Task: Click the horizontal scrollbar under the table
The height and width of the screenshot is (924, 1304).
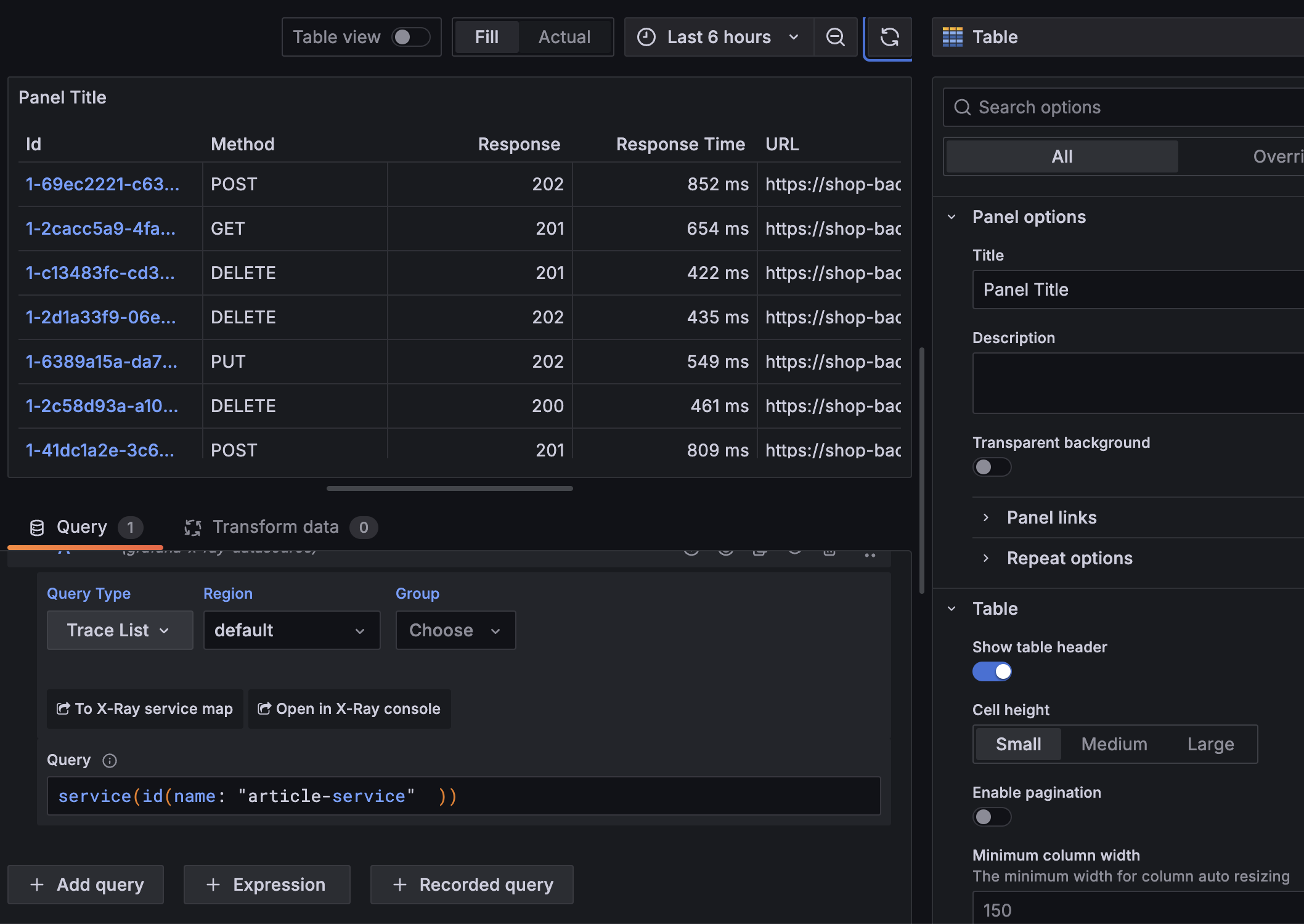Action: point(449,488)
